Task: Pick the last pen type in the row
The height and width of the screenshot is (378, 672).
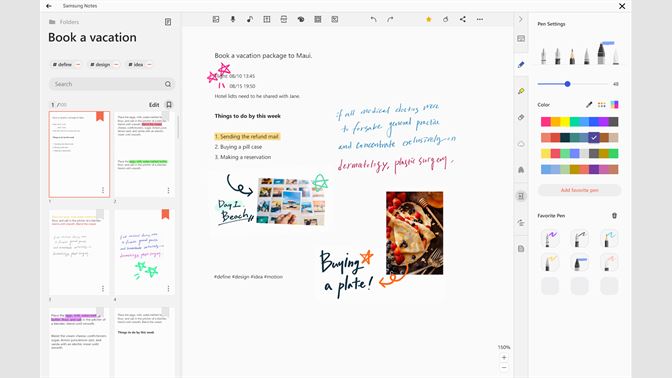Action: 616,56
